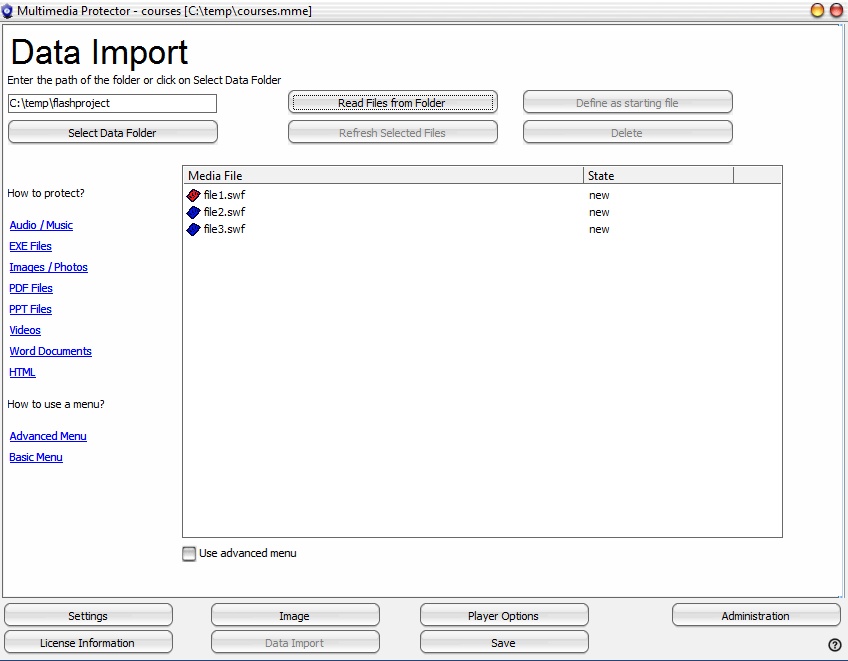Click the blue file3.swf file icon
848x661 pixels.
(x=194, y=229)
